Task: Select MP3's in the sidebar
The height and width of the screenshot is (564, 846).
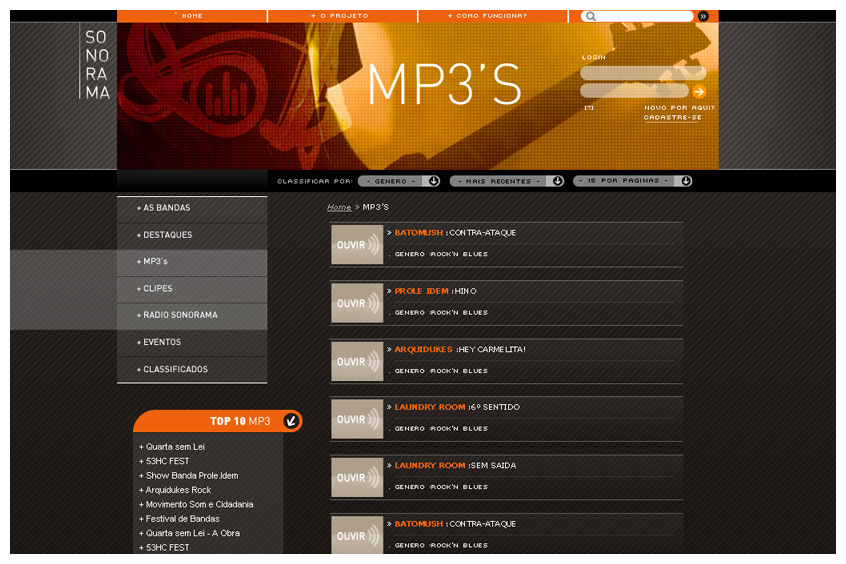Action: tap(192, 262)
